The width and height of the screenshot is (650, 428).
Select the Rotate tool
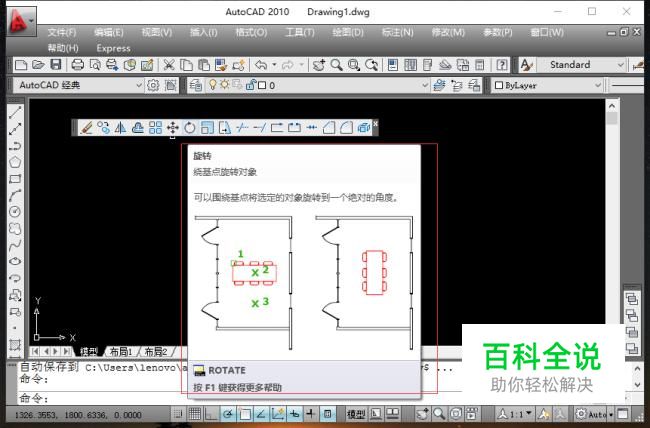click(190, 127)
